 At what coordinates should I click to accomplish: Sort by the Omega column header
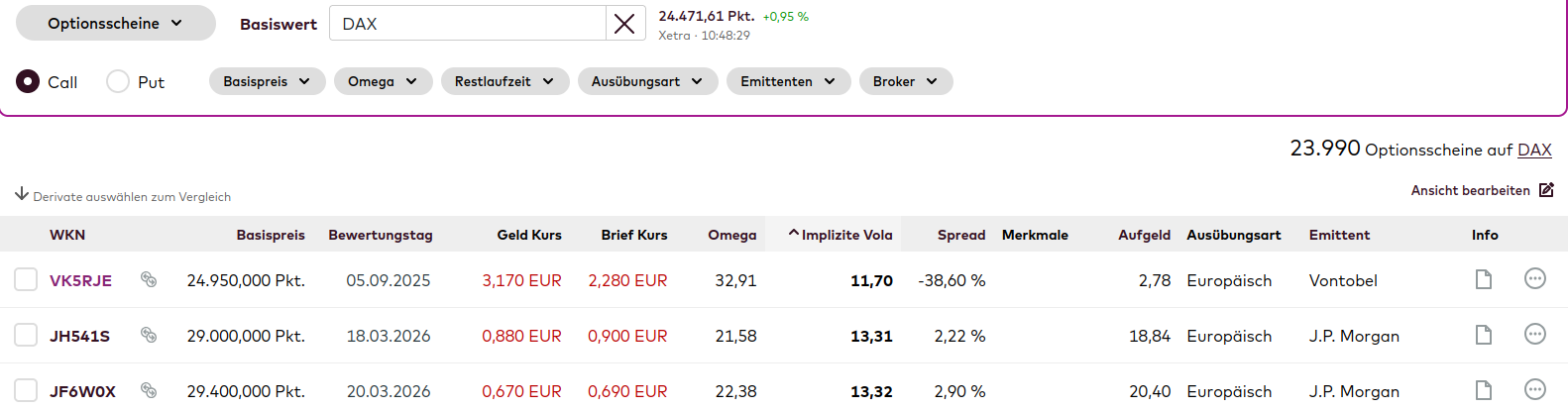coord(731,235)
